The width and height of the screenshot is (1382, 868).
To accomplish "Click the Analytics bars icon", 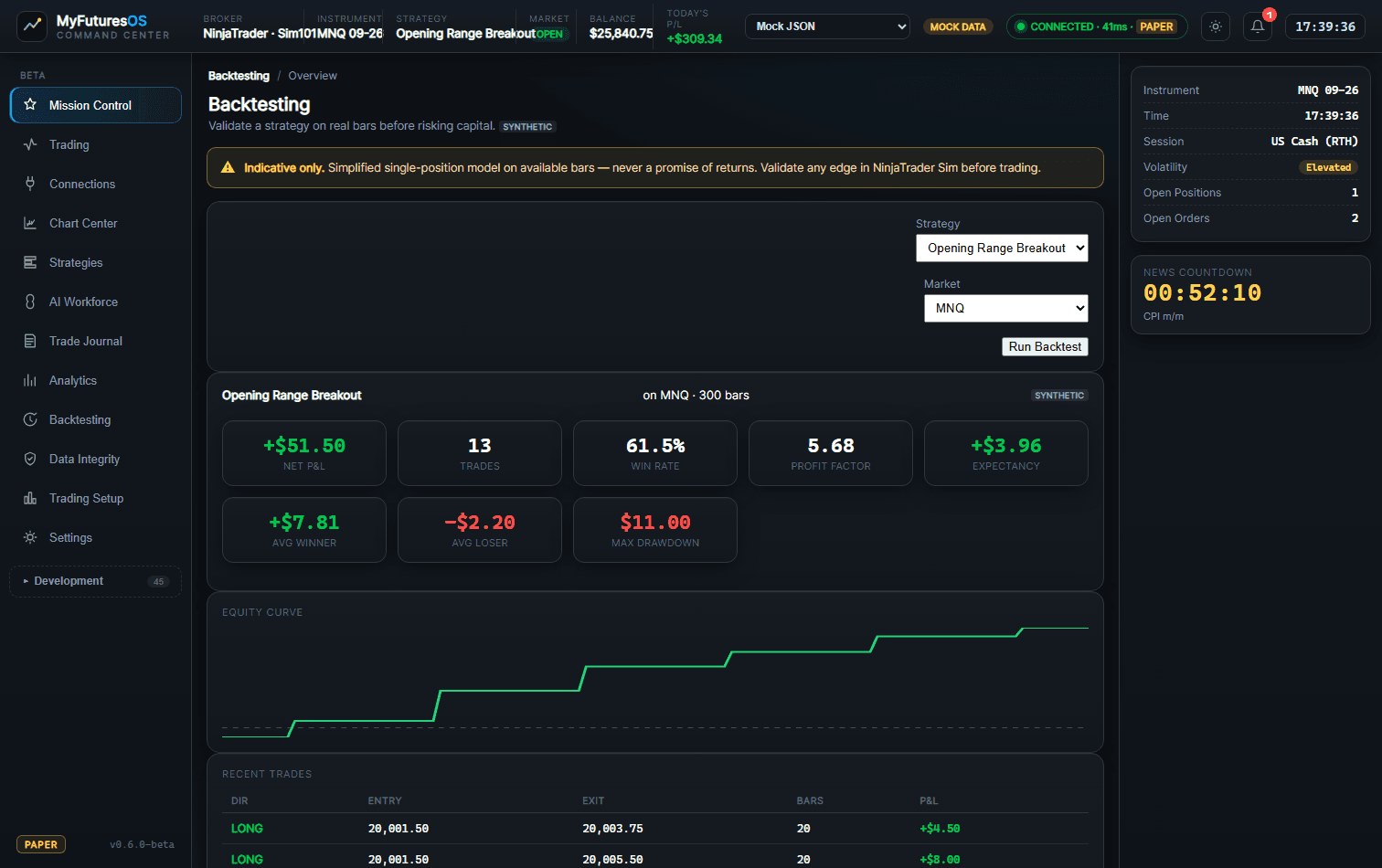I will pyautogui.click(x=30, y=380).
